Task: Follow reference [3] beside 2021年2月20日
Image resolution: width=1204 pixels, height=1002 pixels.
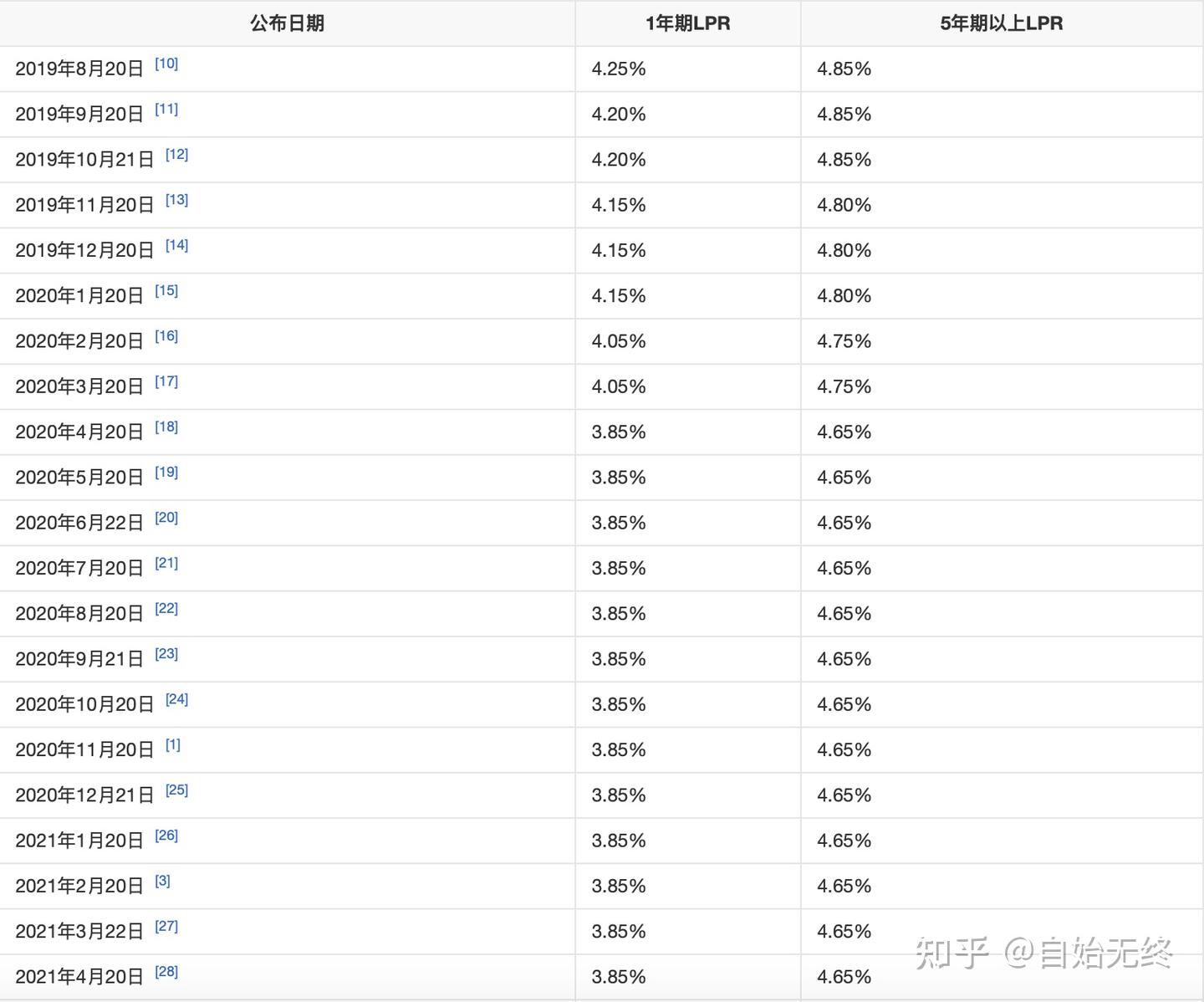Action: pyautogui.click(x=163, y=881)
